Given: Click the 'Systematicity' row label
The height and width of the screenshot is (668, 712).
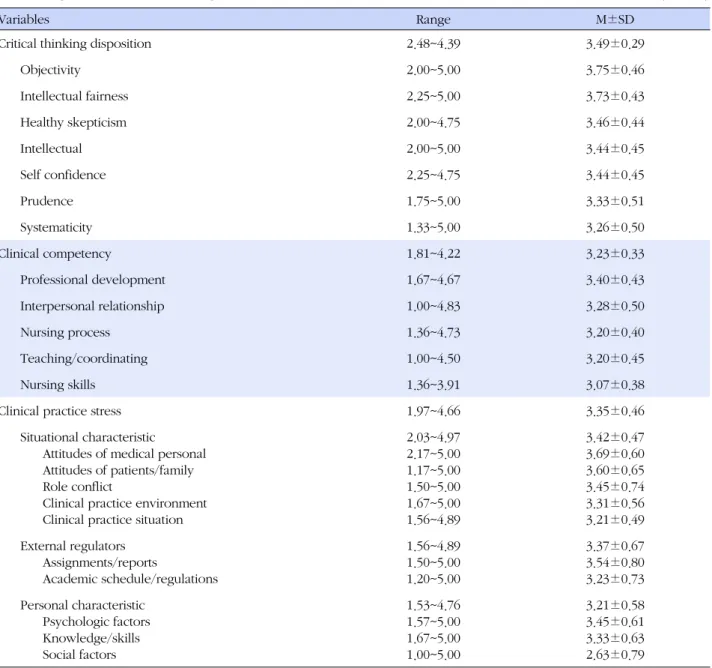Looking at the screenshot, I should (x=56, y=228).
